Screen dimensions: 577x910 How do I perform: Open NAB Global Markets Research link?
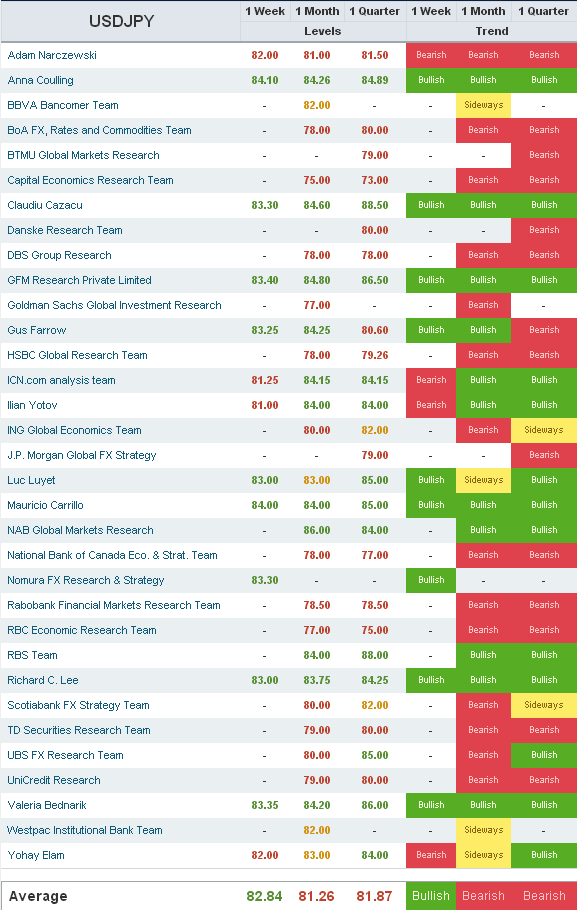pyautogui.click(x=80, y=530)
